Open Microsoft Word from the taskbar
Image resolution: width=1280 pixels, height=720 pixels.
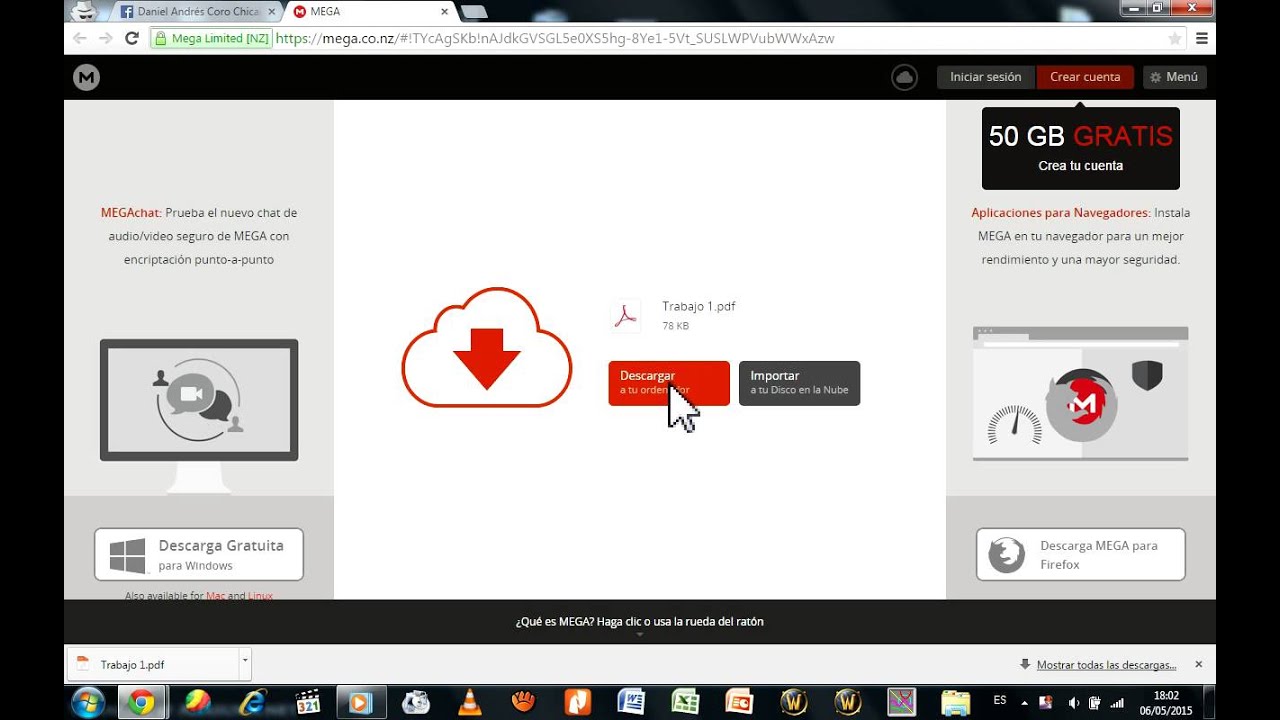click(631, 702)
